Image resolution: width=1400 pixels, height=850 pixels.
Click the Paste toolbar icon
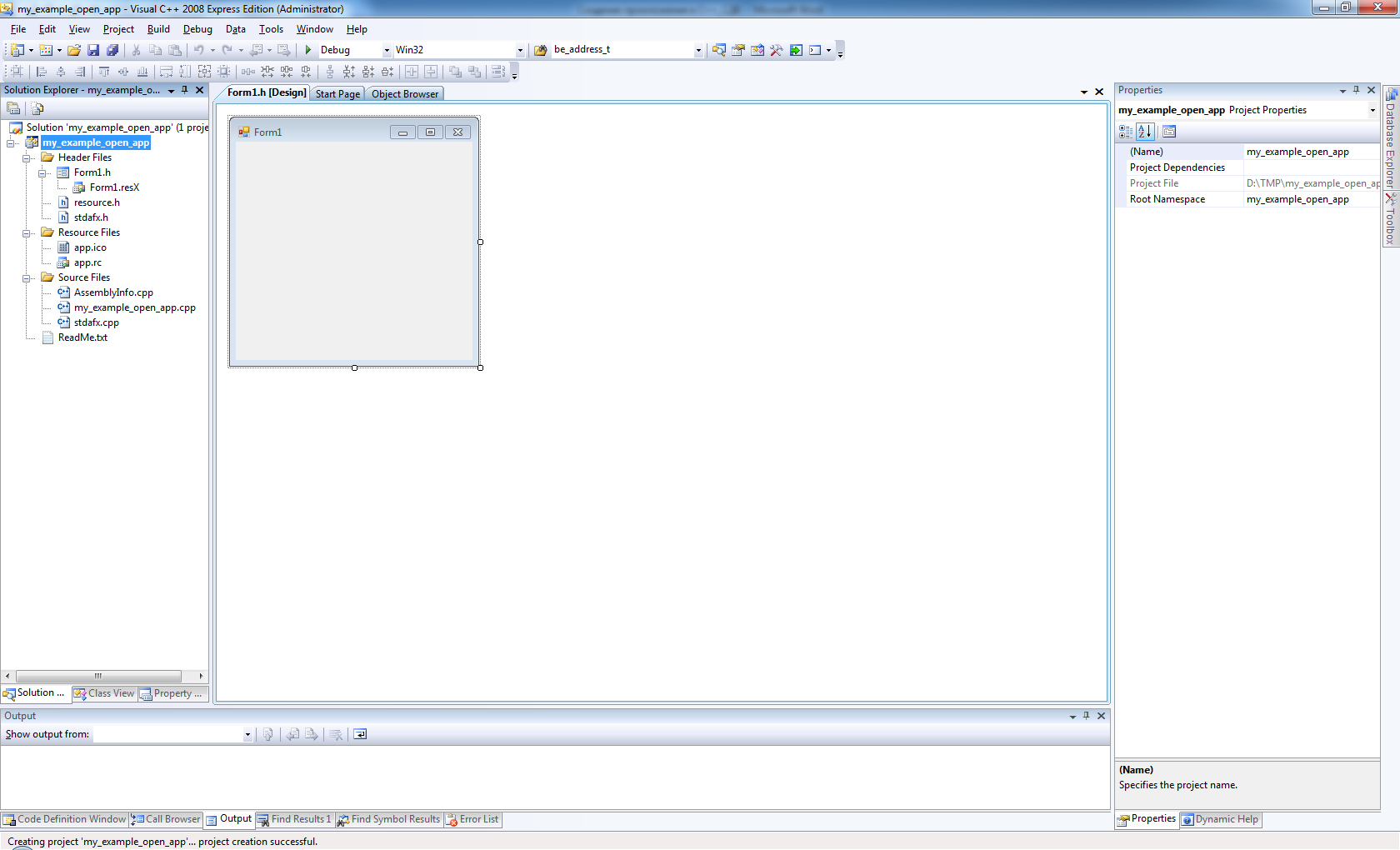(175, 50)
